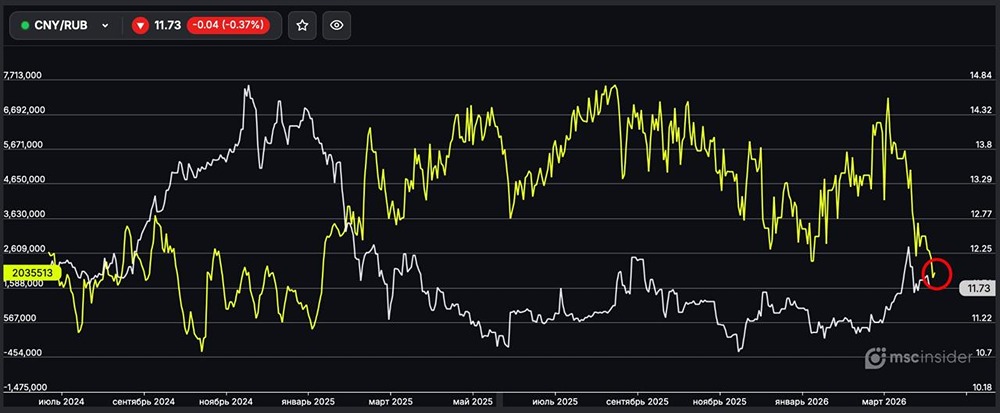
Task: Click the 4,650,000 left axis label
Action: coord(23,180)
